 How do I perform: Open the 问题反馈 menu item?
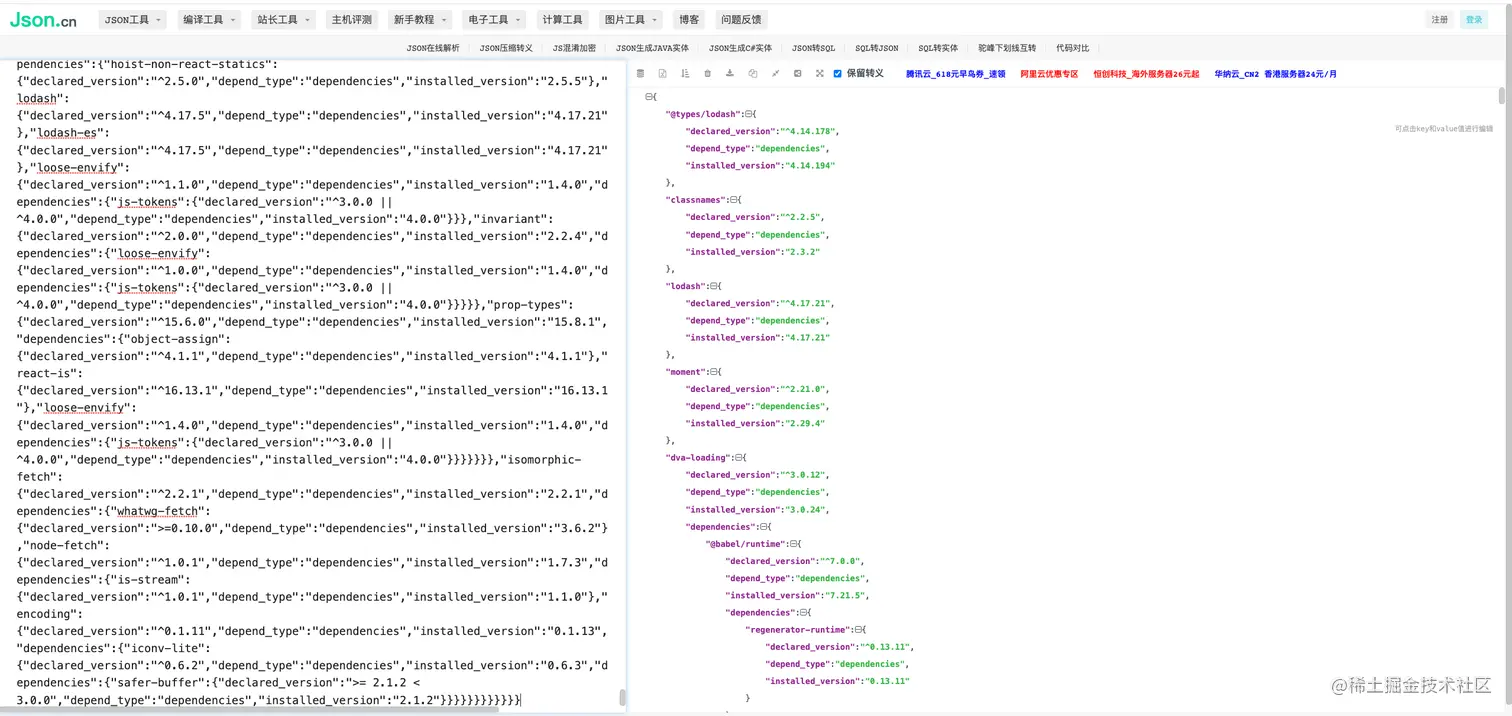[x=741, y=19]
